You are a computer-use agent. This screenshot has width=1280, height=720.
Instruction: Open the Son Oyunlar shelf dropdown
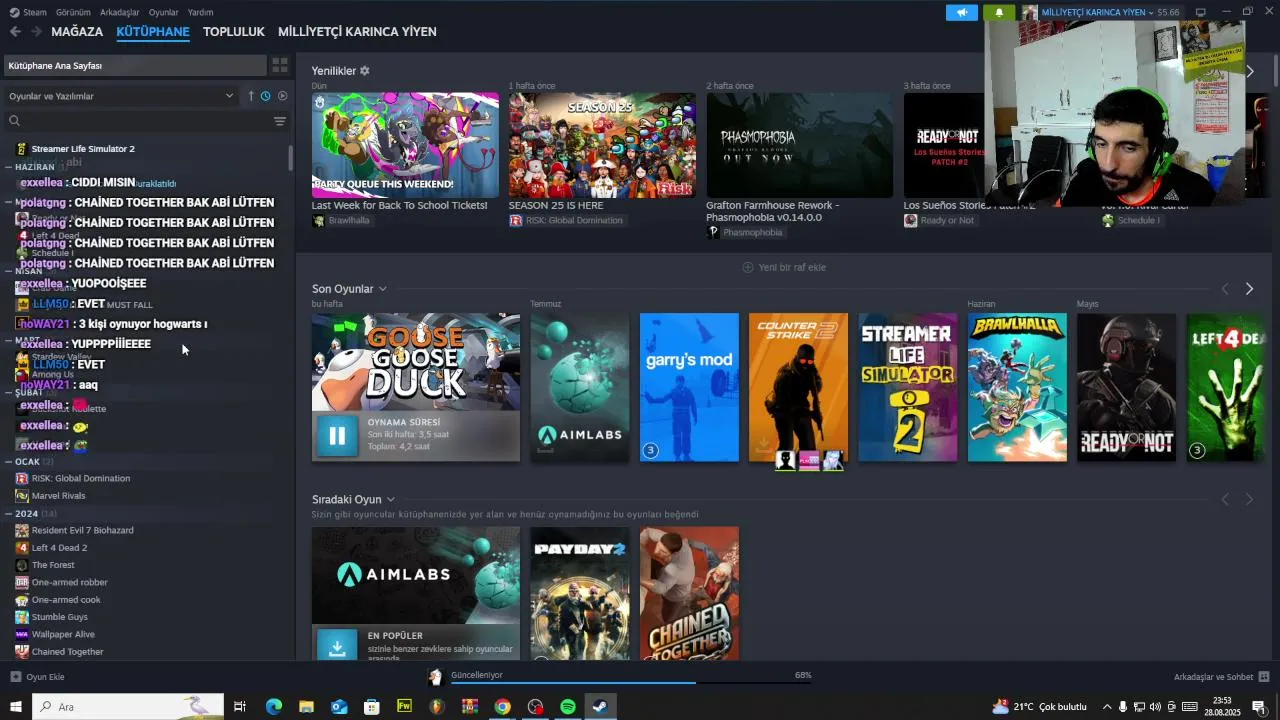click(x=382, y=289)
